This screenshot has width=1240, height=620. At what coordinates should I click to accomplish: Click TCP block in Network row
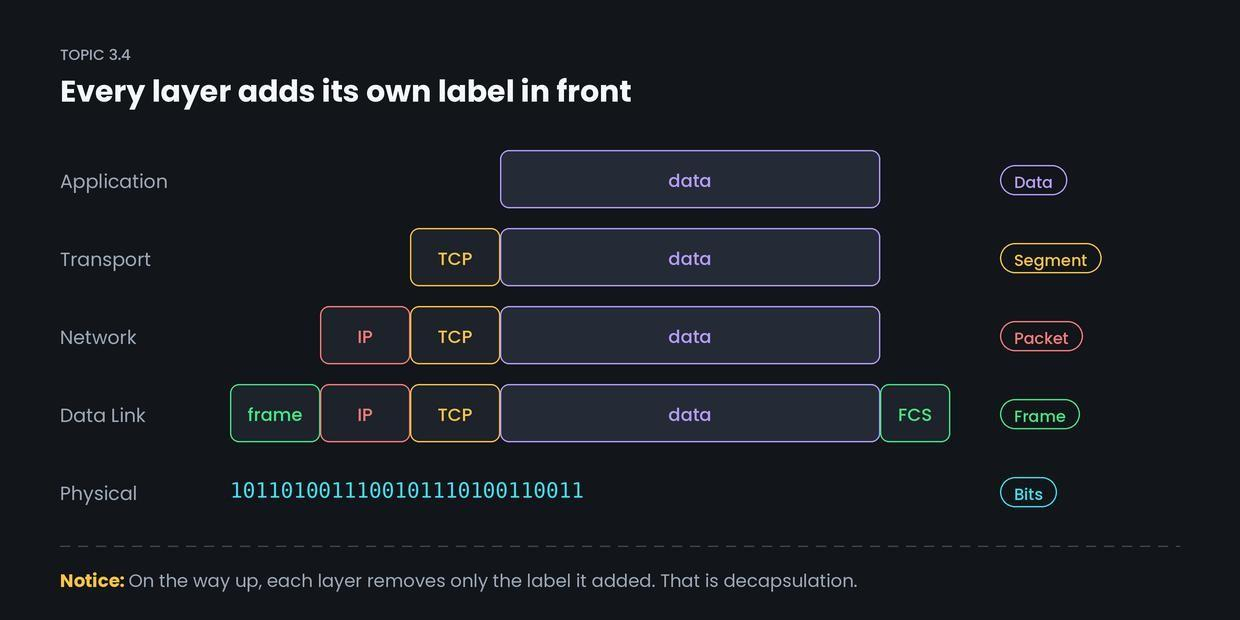(x=455, y=336)
